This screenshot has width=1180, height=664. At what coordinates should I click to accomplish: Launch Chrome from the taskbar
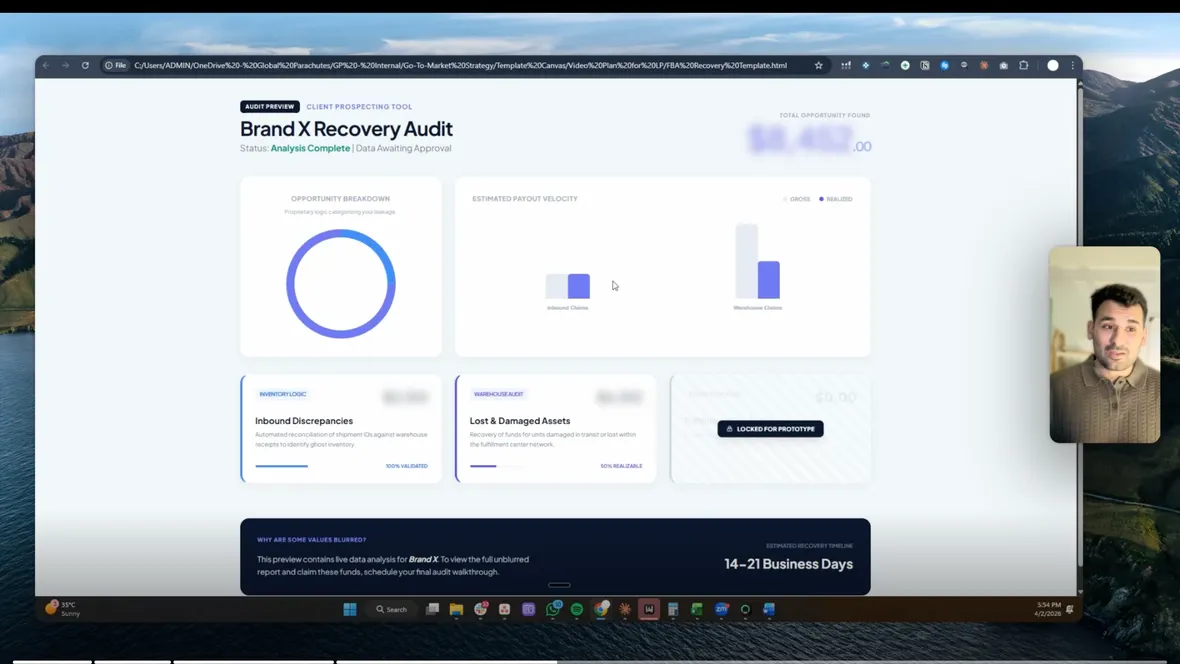[x=600, y=609]
